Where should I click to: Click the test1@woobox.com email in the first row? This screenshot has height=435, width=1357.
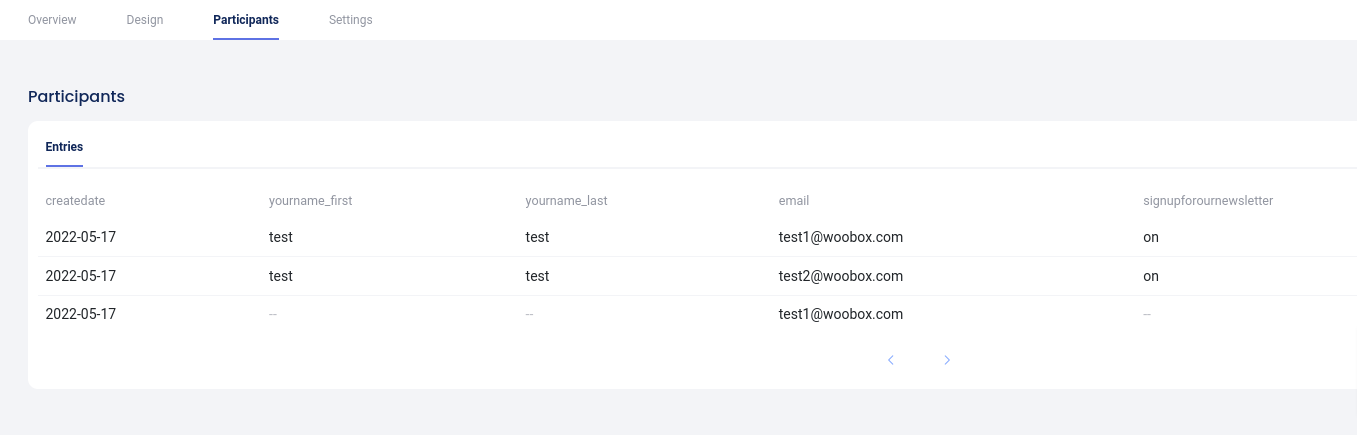click(x=840, y=238)
